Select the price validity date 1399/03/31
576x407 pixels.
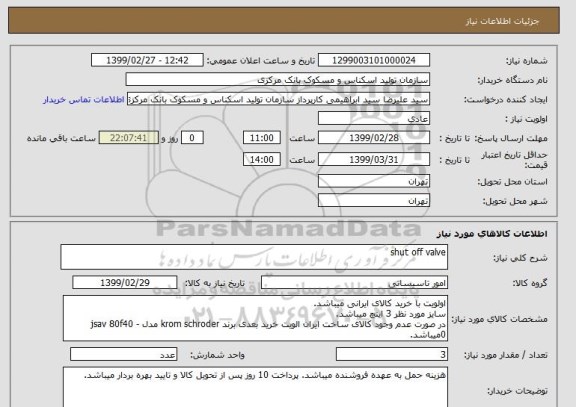tap(374, 159)
